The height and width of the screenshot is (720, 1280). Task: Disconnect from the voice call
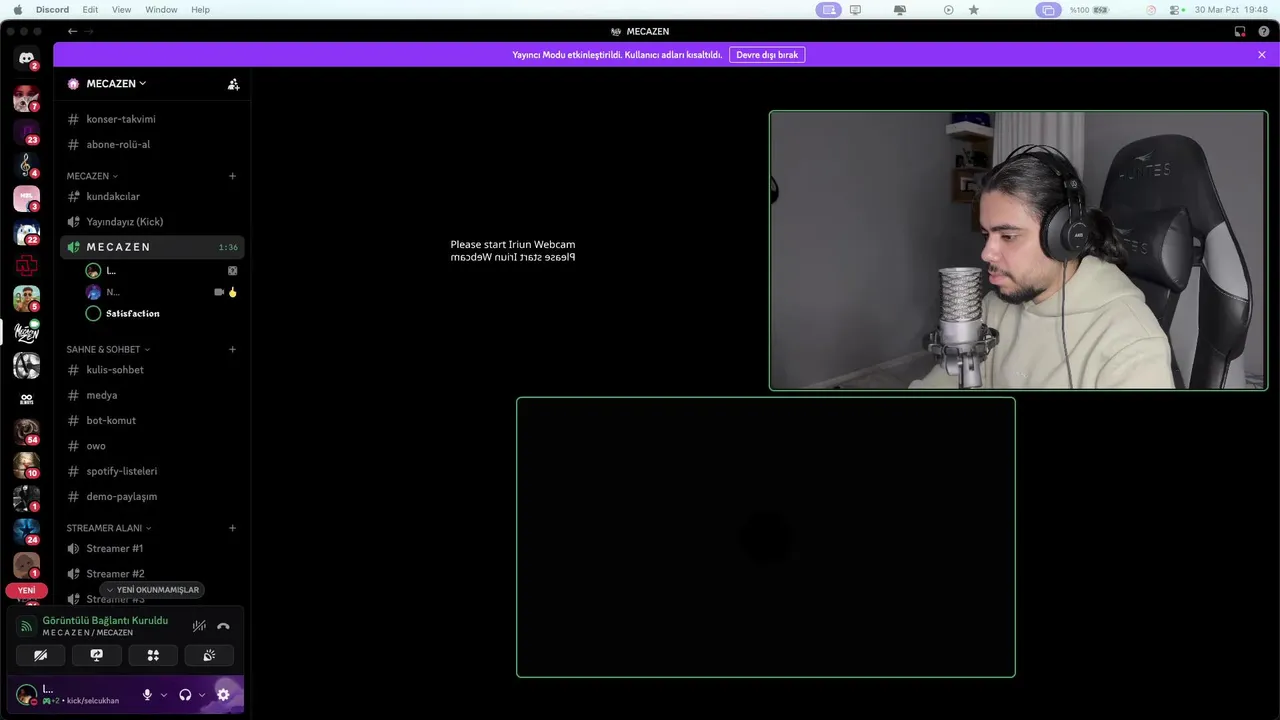tap(223, 626)
